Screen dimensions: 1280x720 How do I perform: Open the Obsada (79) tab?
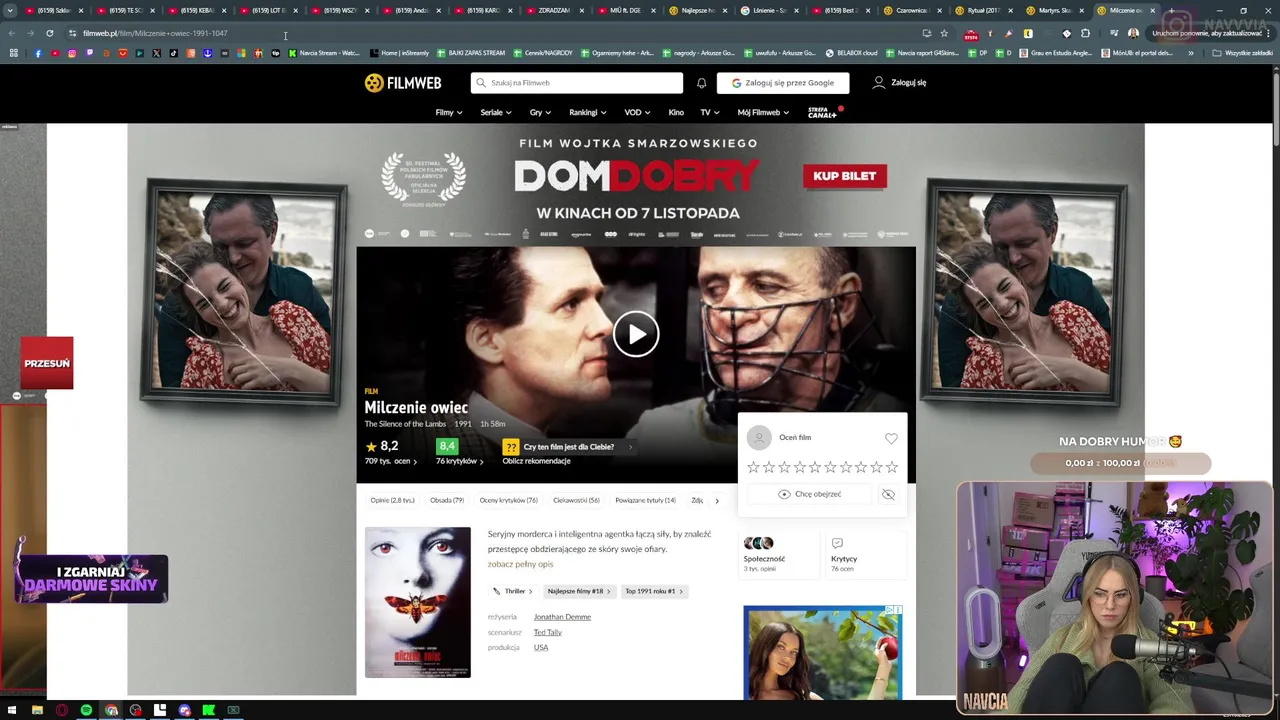click(x=447, y=500)
